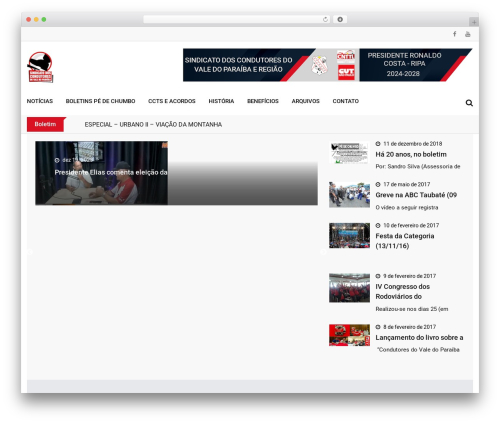The image size is (500, 423).
Task: Open 'Lançamento do livro sobre a' article
Action: pos(419,337)
